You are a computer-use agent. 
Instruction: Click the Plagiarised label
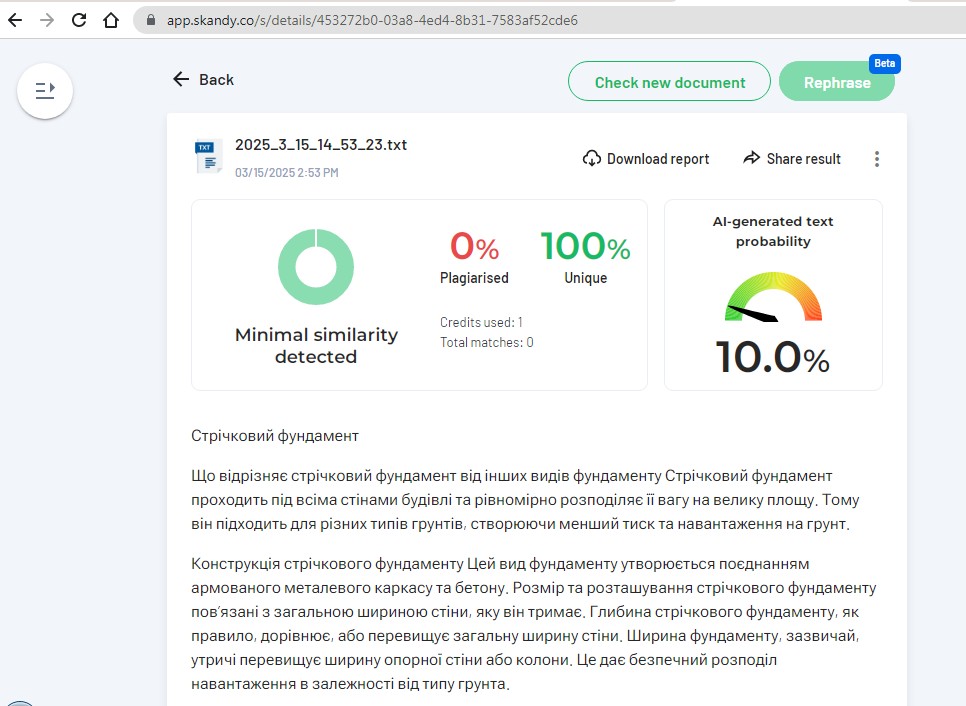[x=474, y=278]
